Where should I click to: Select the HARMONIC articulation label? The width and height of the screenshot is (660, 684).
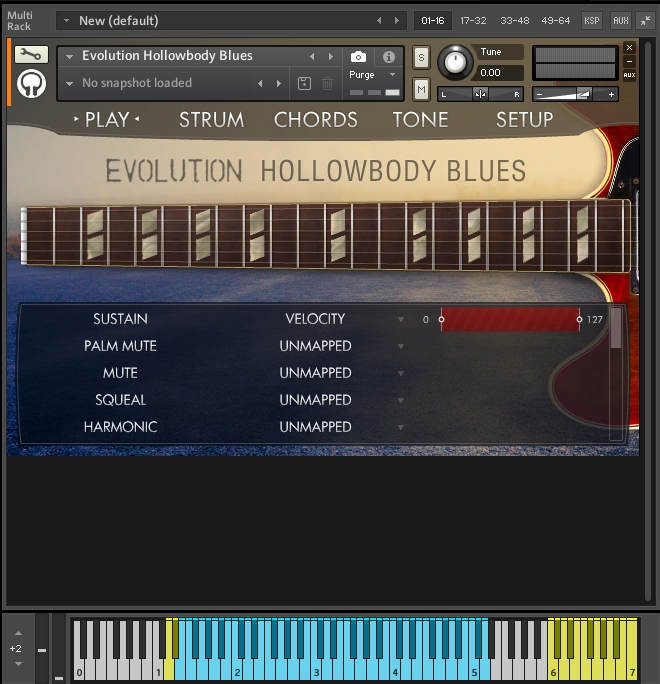[x=120, y=427]
